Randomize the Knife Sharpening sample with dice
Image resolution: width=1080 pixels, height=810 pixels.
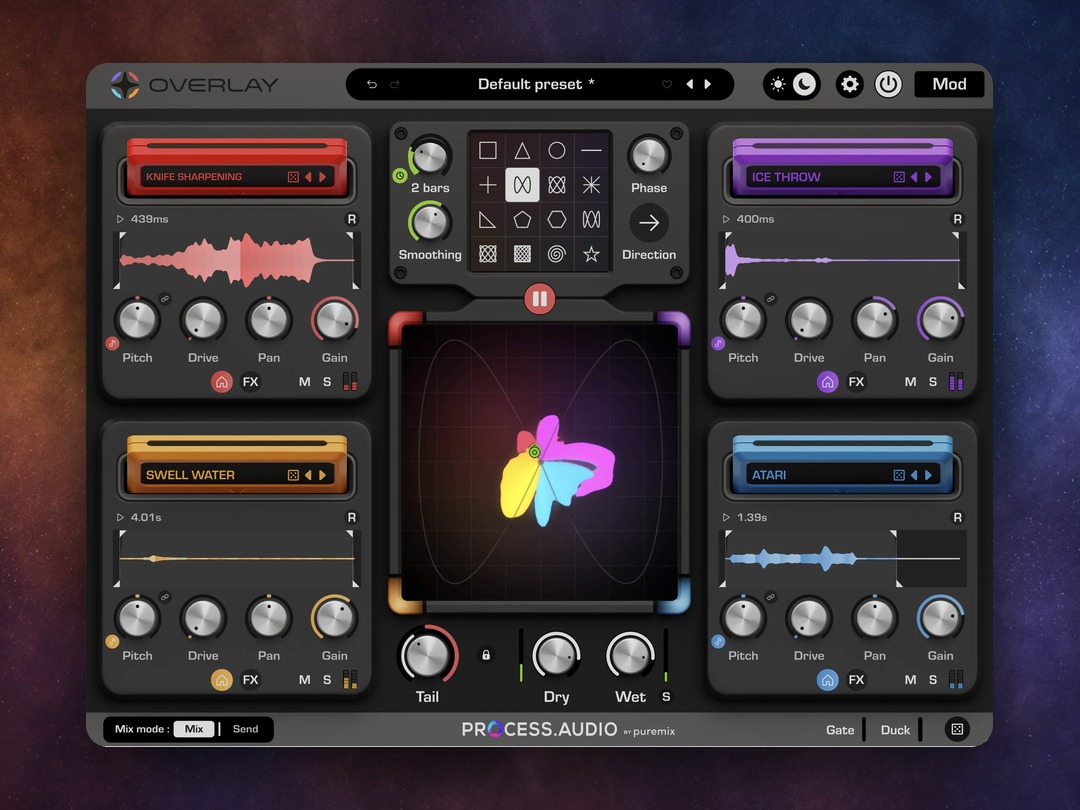click(293, 177)
